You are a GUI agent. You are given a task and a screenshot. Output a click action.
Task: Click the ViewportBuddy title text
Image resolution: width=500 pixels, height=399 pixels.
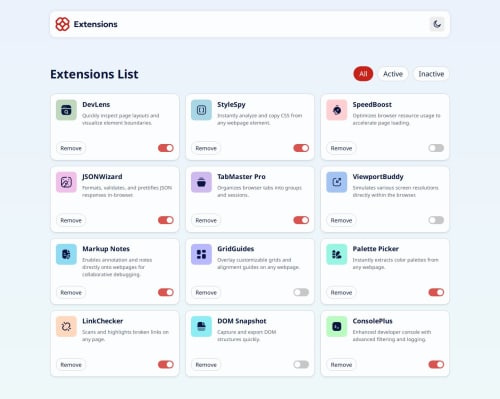click(378, 177)
